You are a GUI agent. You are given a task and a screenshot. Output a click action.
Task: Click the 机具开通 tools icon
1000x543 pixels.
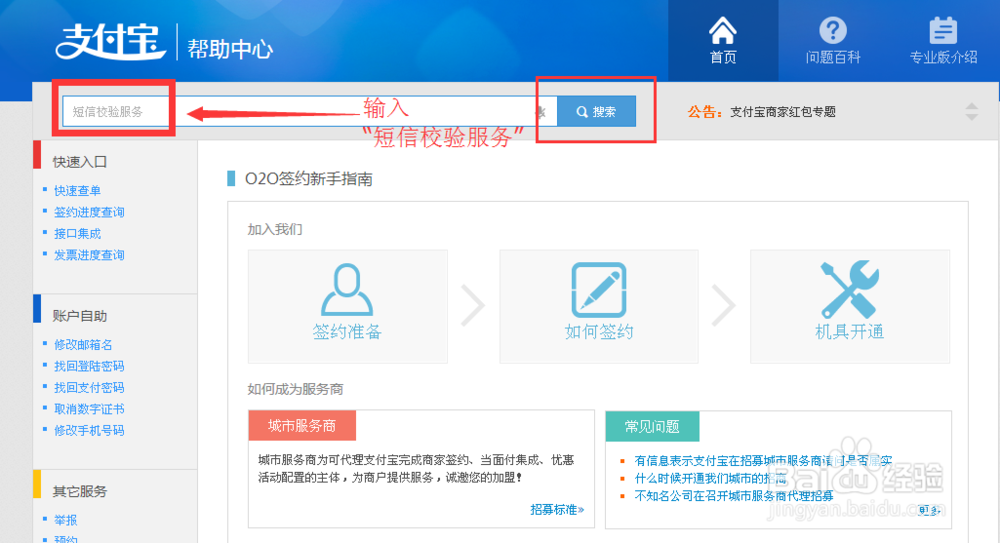pyautogui.click(x=849, y=289)
